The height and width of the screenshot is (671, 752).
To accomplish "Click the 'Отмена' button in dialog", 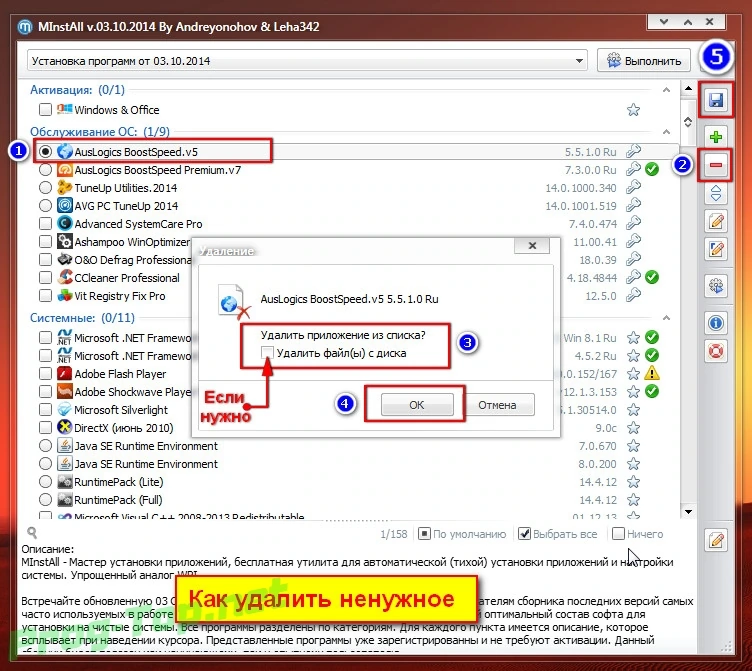I will coord(497,405).
